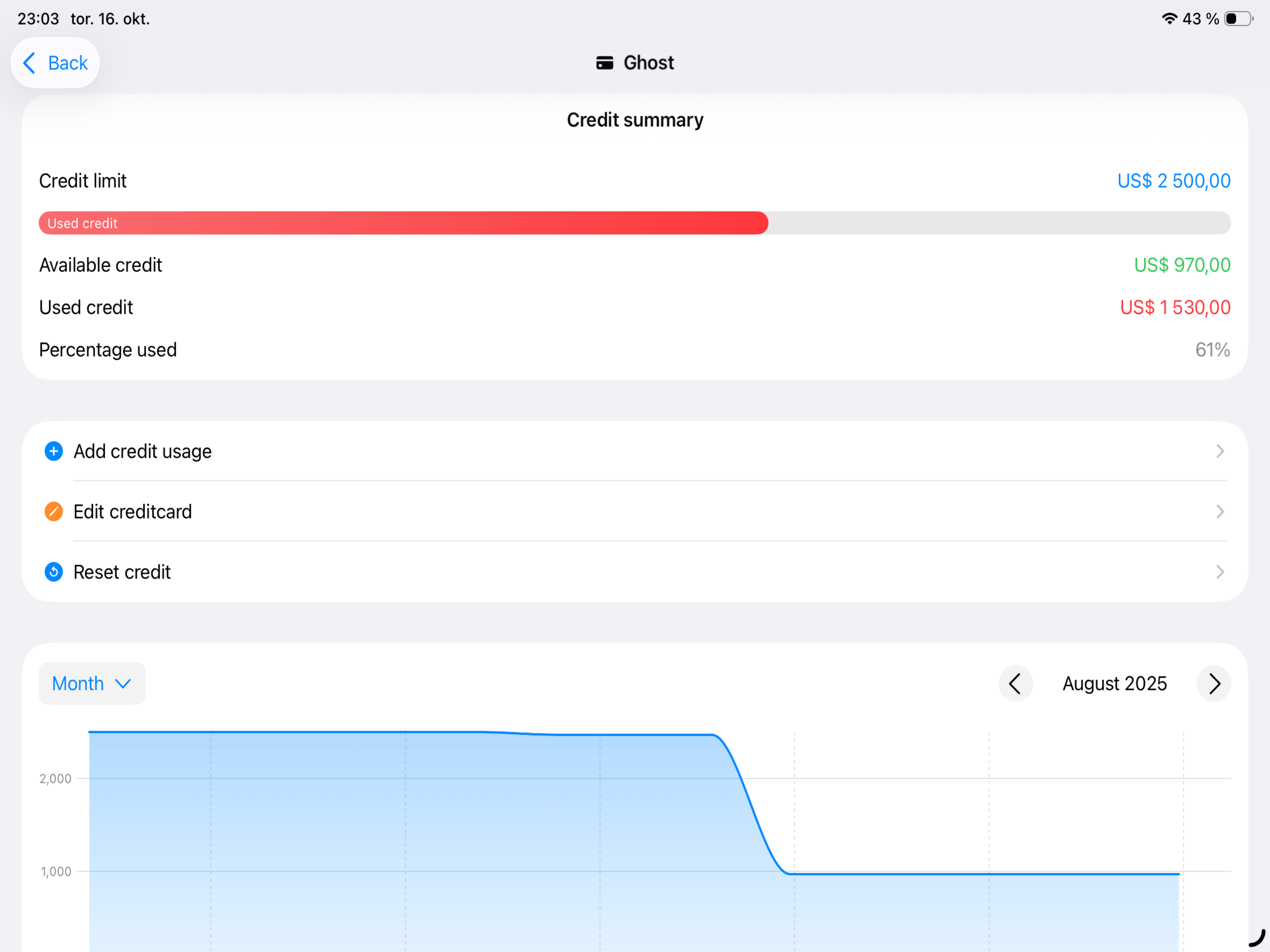Click the 2,000 axis label on the chart
The height and width of the screenshot is (952, 1270).
[55, 779]
